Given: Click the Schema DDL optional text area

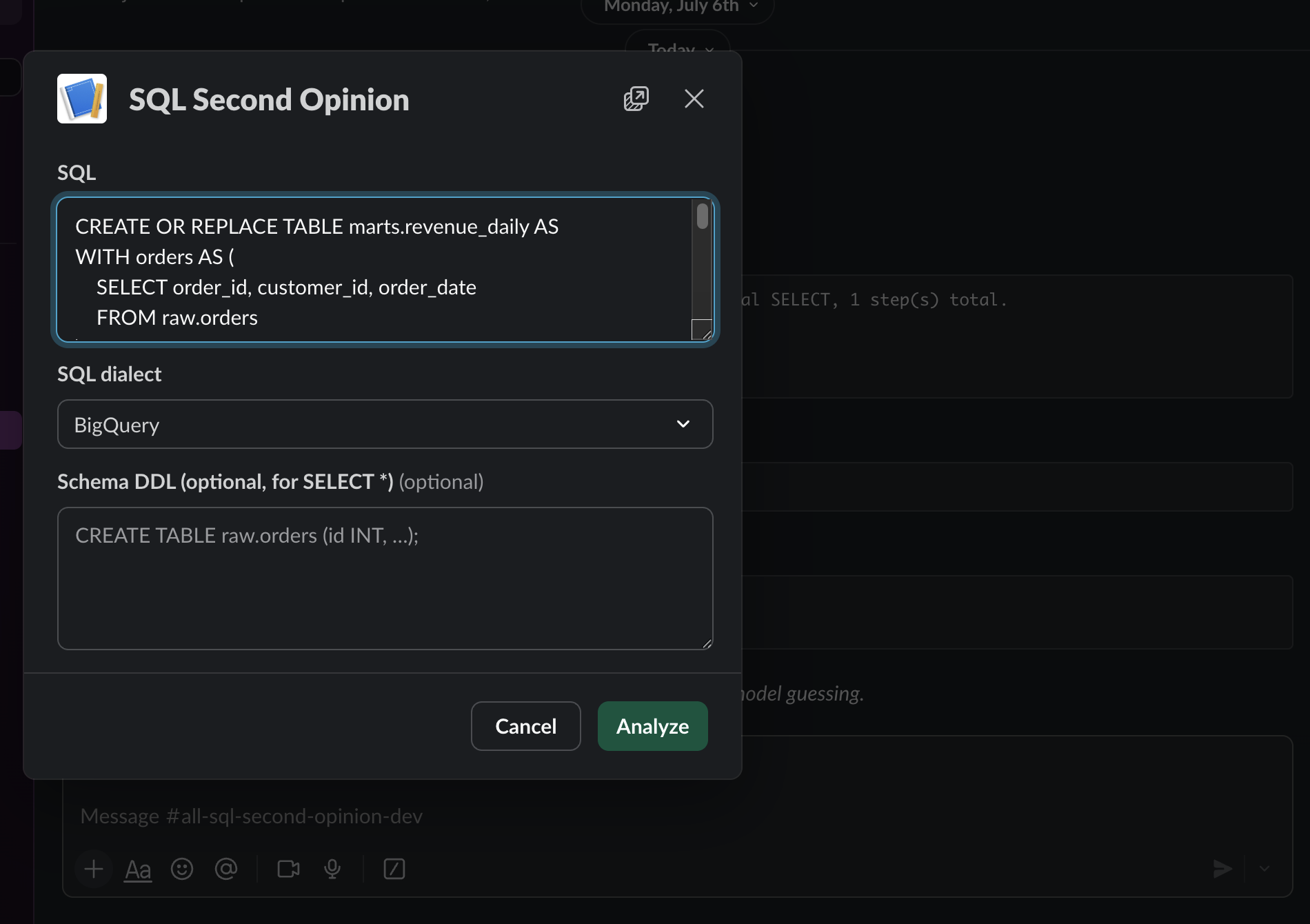Looking at the screenshot, I should coord(385,579).
